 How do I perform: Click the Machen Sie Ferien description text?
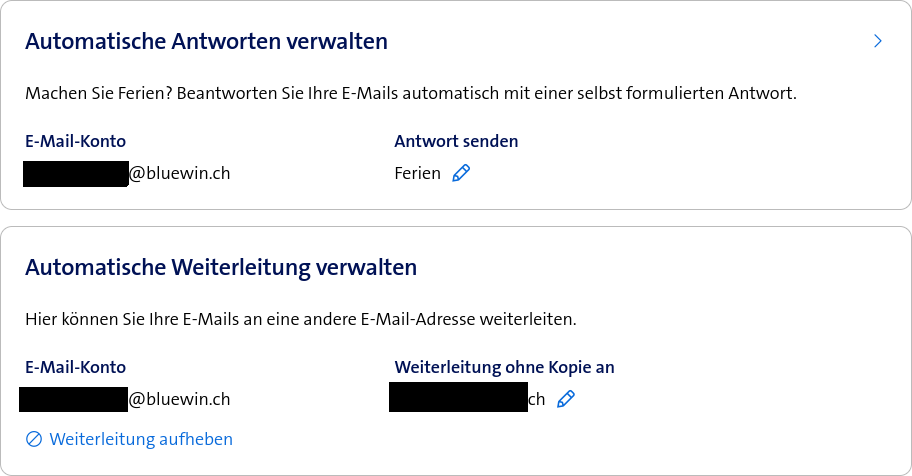point(410,94)
